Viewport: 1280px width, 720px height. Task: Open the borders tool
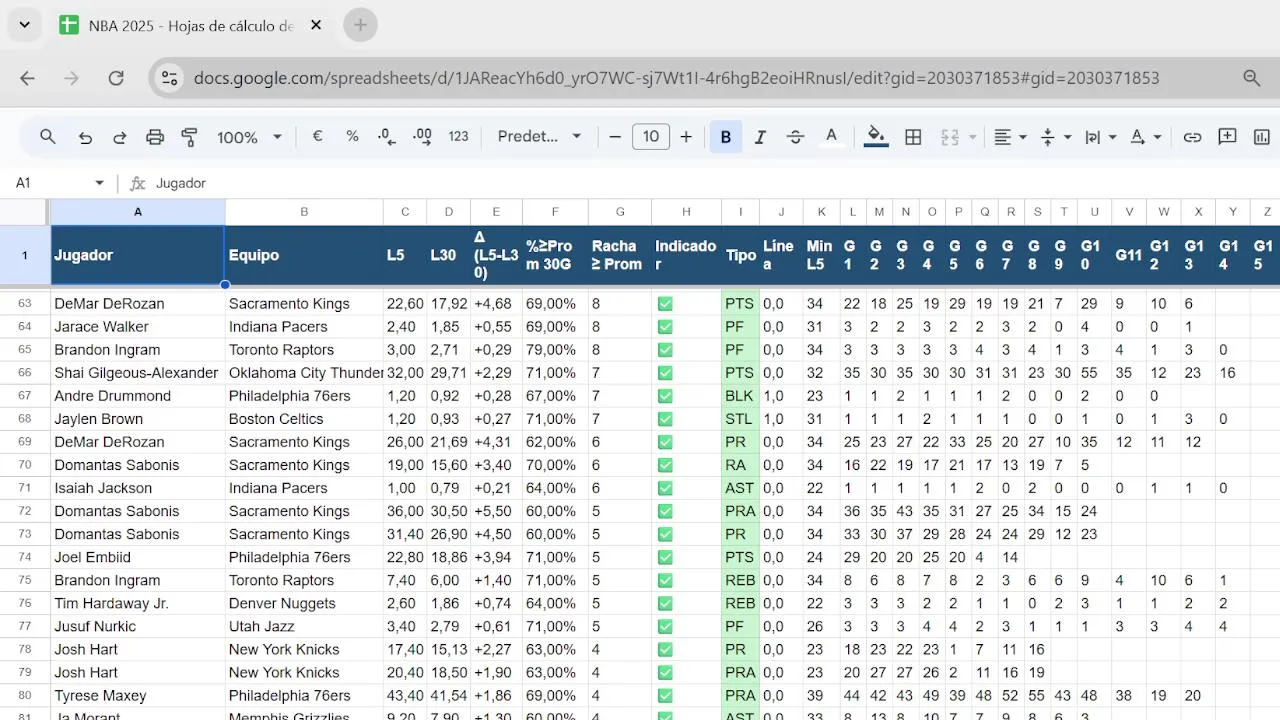(x=913, y=137)
